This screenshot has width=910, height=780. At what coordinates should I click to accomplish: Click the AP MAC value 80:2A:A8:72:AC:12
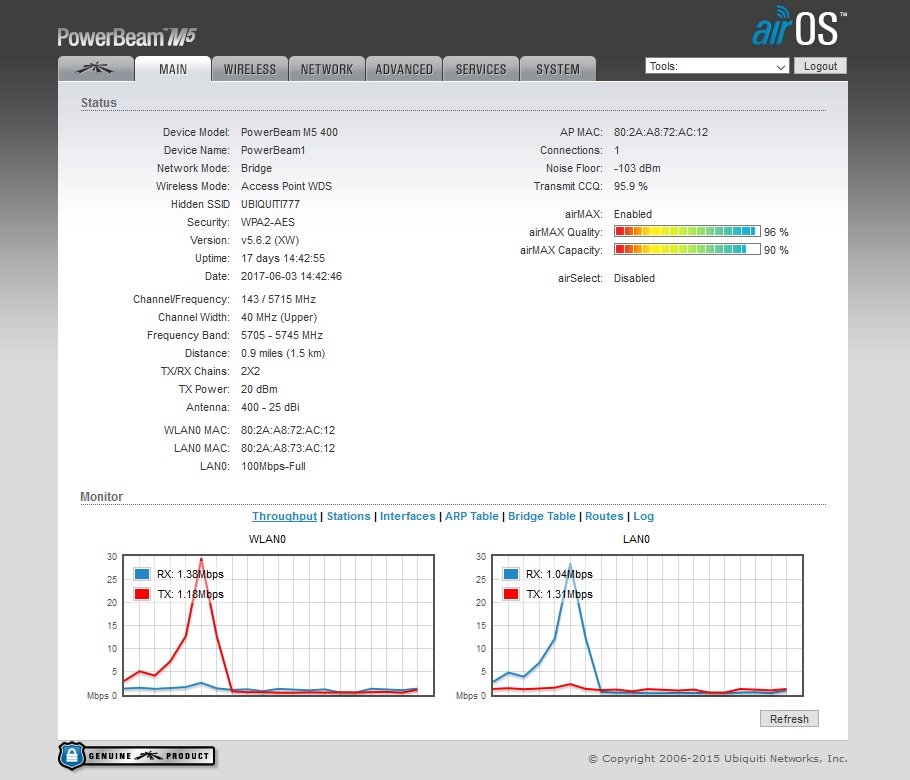pyautogui.click(x=660, y=132)
